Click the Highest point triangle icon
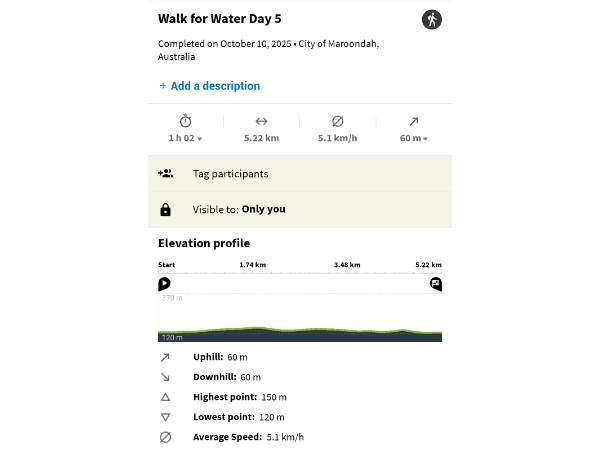 point(166,397)
